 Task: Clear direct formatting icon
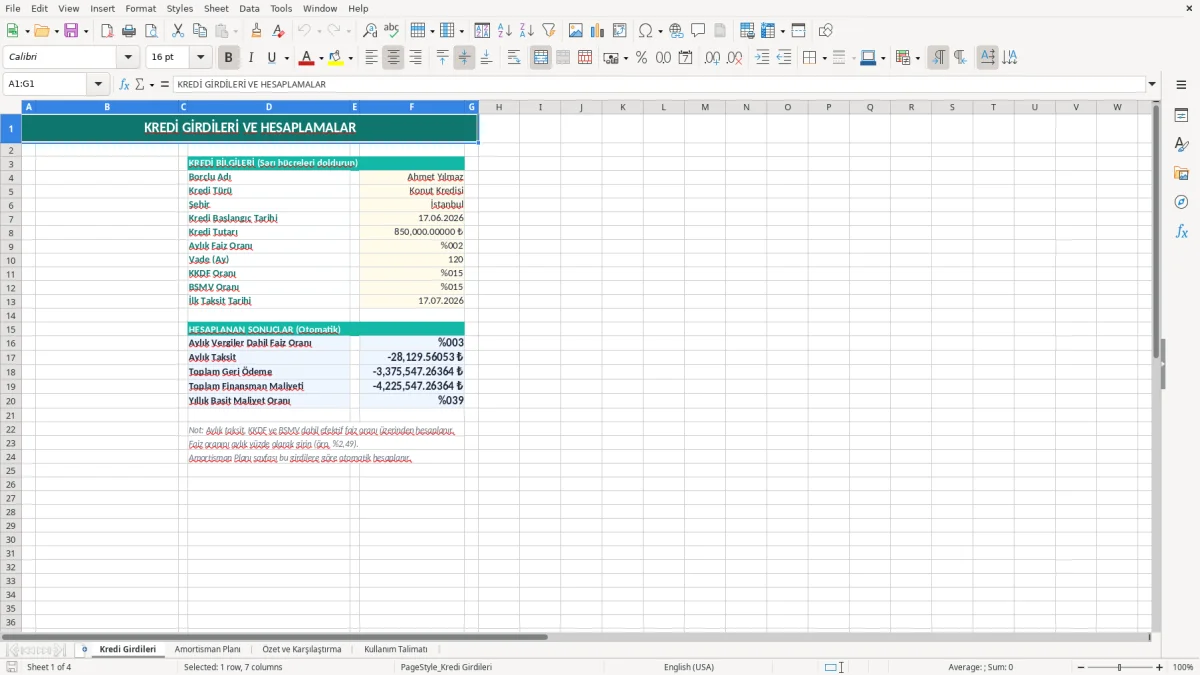coord(279,31)
